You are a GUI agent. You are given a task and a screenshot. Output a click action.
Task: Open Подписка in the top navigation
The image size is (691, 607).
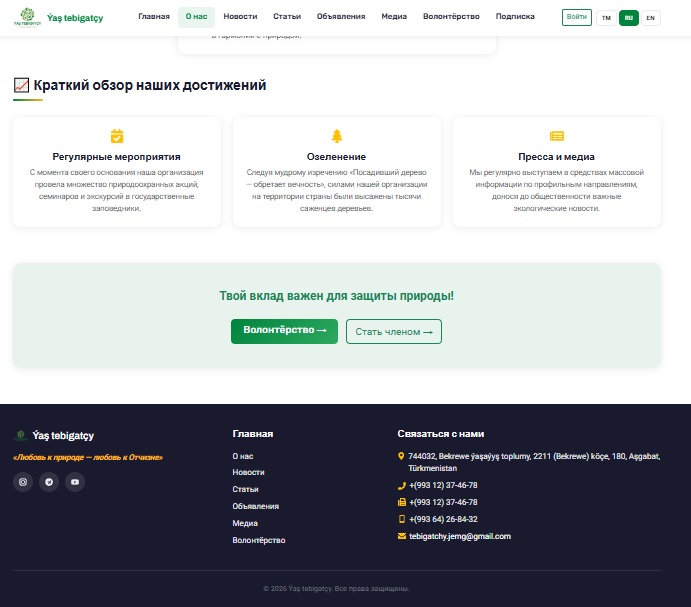(515, 17)
